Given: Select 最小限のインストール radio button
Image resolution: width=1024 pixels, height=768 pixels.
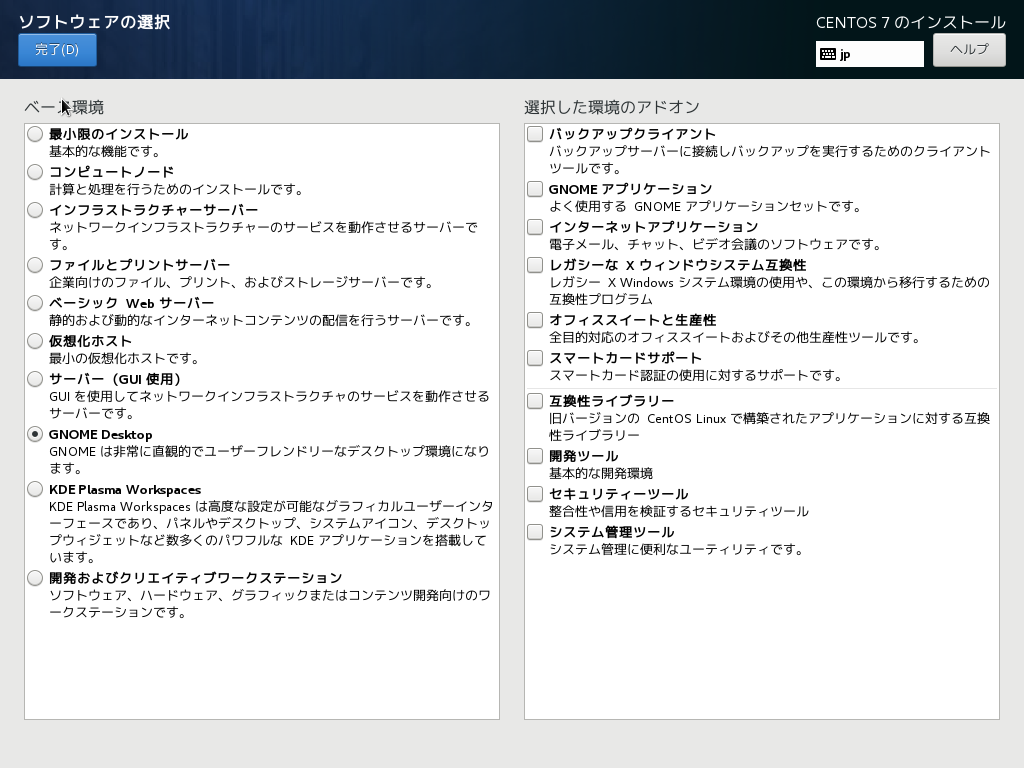Looking at the screenshot, I should pyautogui.click(x=35, y=135).
